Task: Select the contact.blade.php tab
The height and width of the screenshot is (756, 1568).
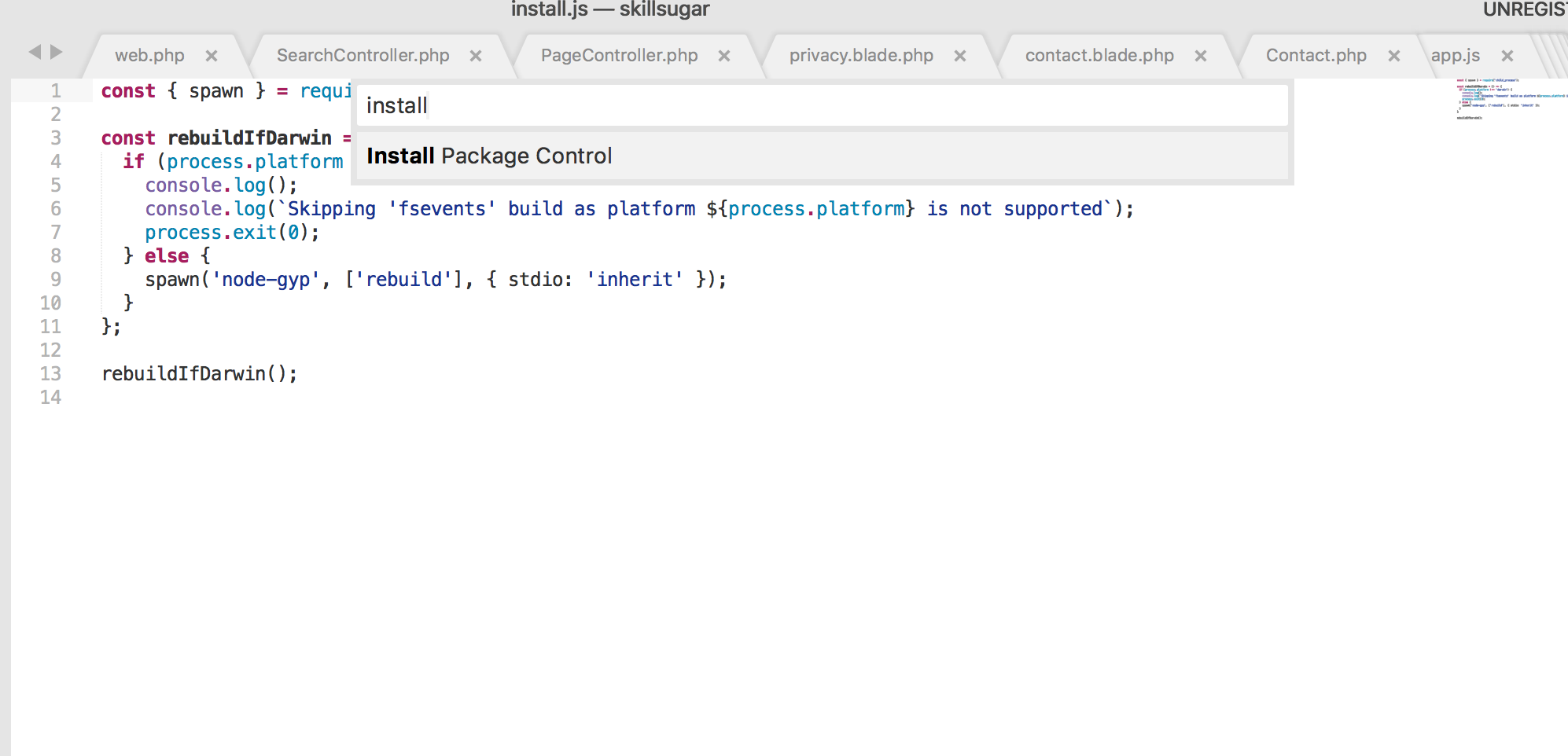Action: [1099, 56]
